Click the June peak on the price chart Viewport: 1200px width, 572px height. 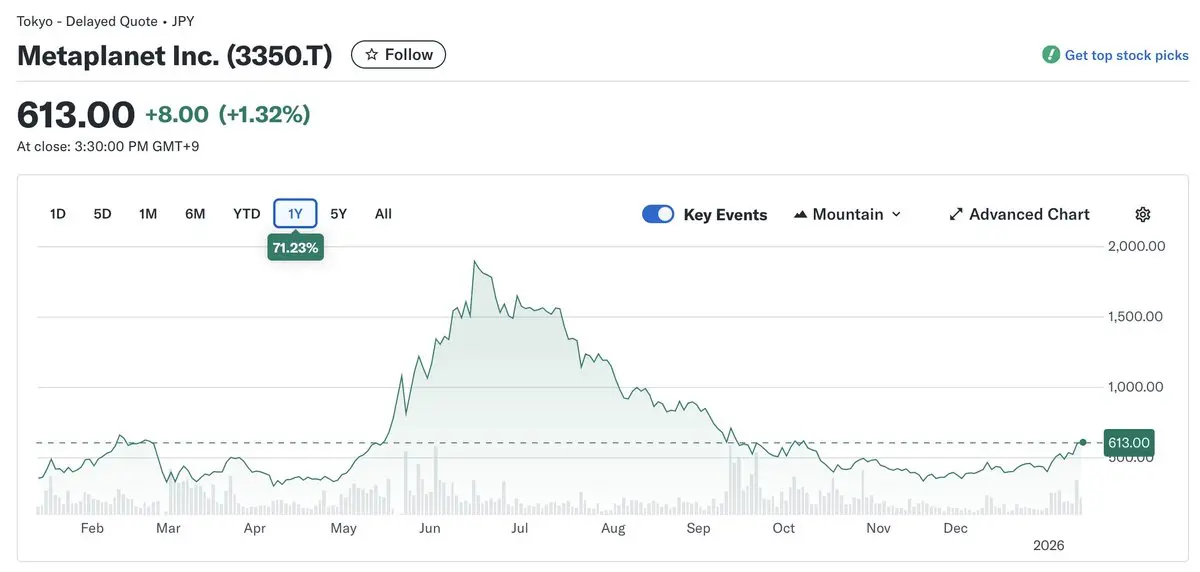[x=475, y=262]
